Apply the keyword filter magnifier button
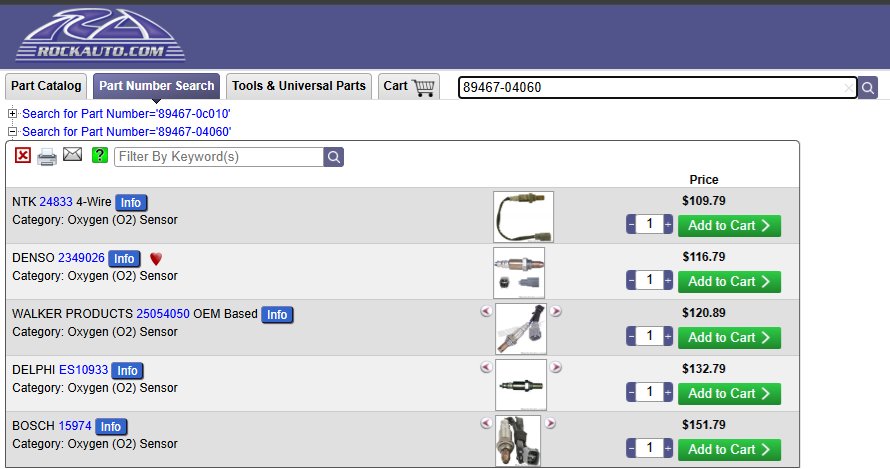The height and width of the screenshot is (469, 890). pyautogui.click(x=334, y=157)
